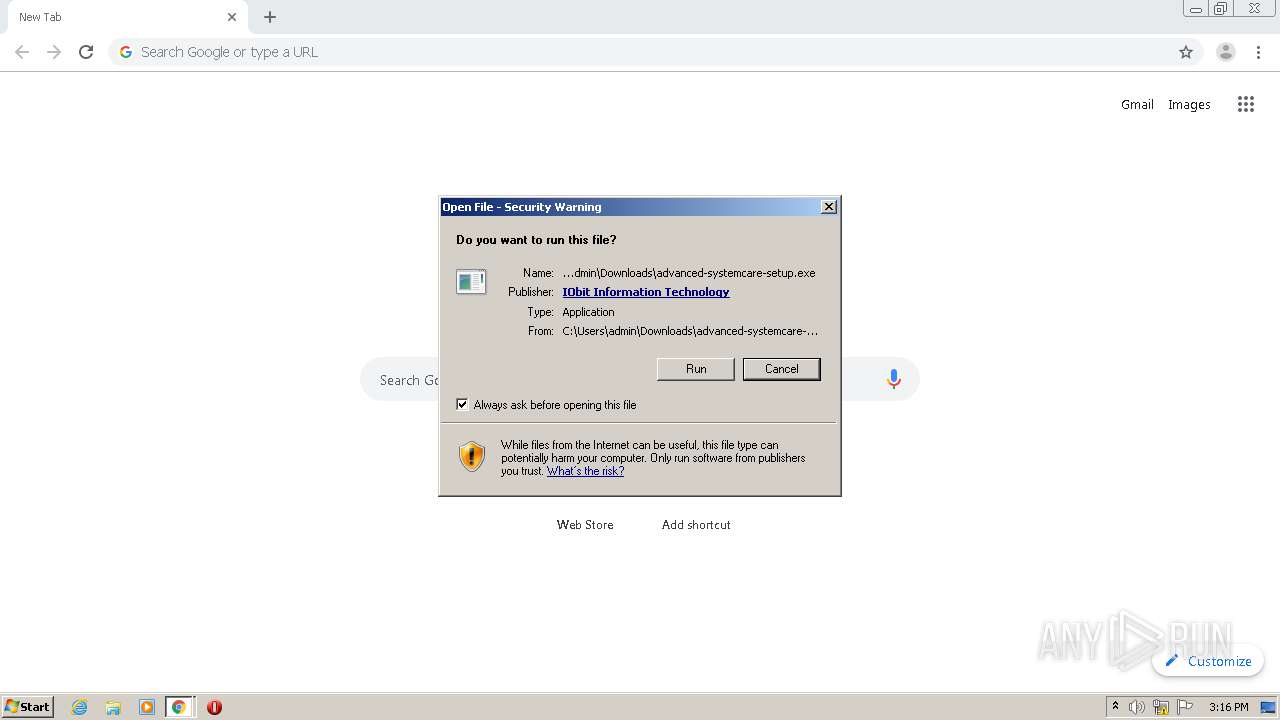The height and width of the screenshot is (720, 1280).
Task: Open the Chrome profile avatar menu
Action: (x=1226, y=52)
